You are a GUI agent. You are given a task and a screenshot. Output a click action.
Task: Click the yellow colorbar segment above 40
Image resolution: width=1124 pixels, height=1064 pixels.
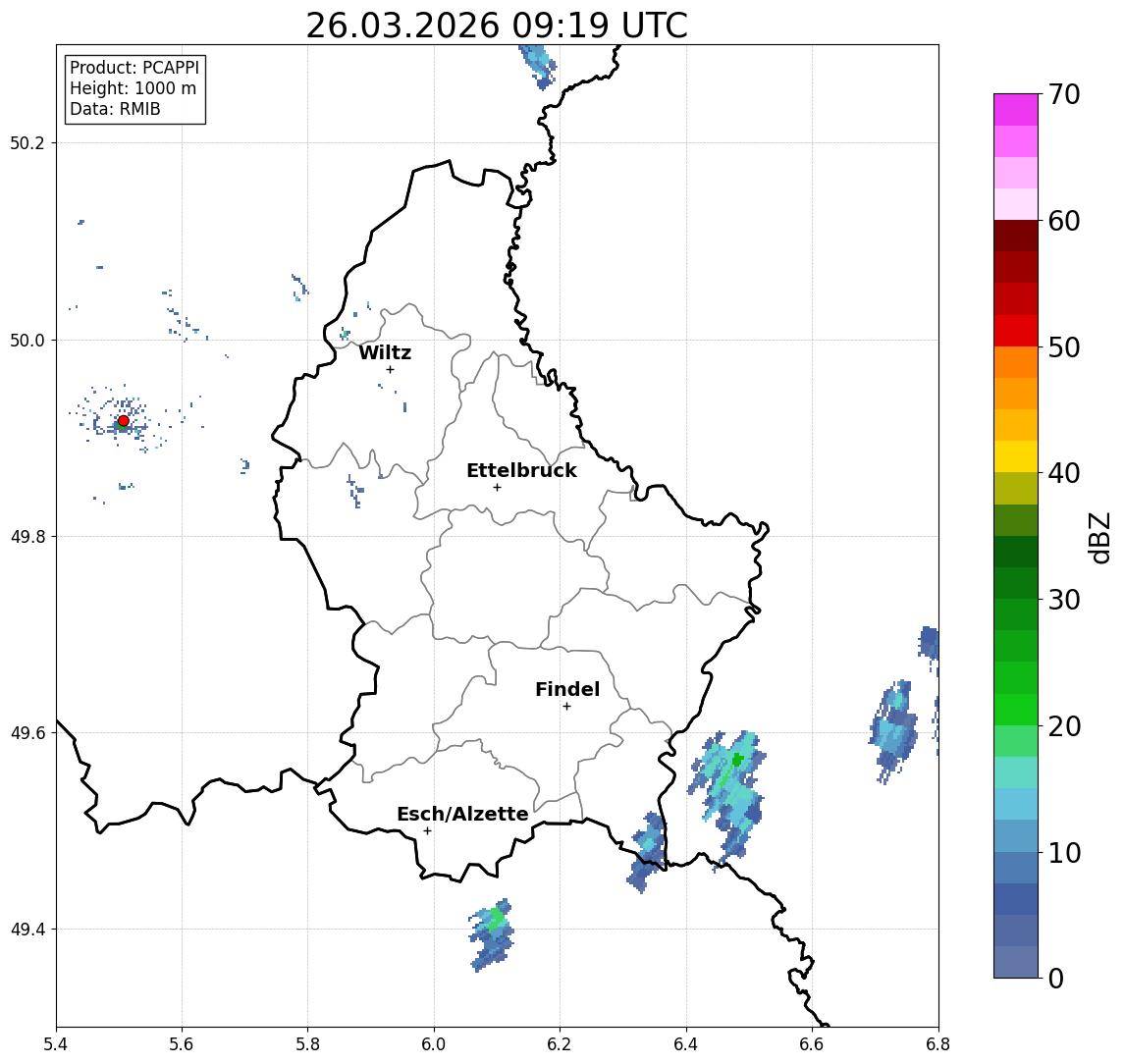(x=1016, y=456)
